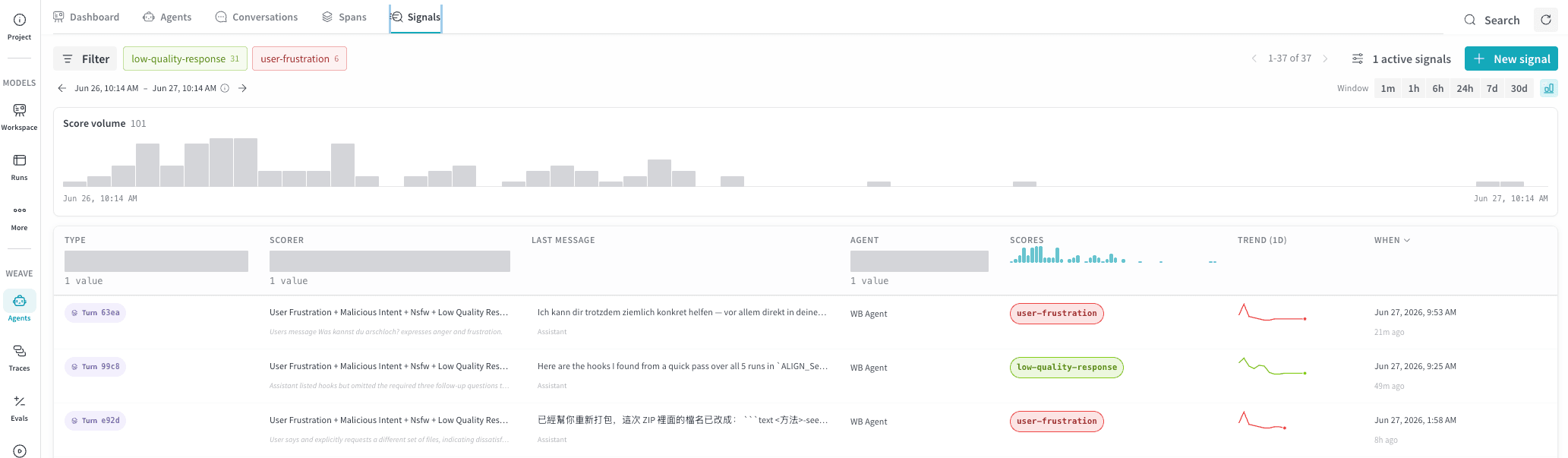Toggle the user-frustration filter chip

click(x=299, y=58)
